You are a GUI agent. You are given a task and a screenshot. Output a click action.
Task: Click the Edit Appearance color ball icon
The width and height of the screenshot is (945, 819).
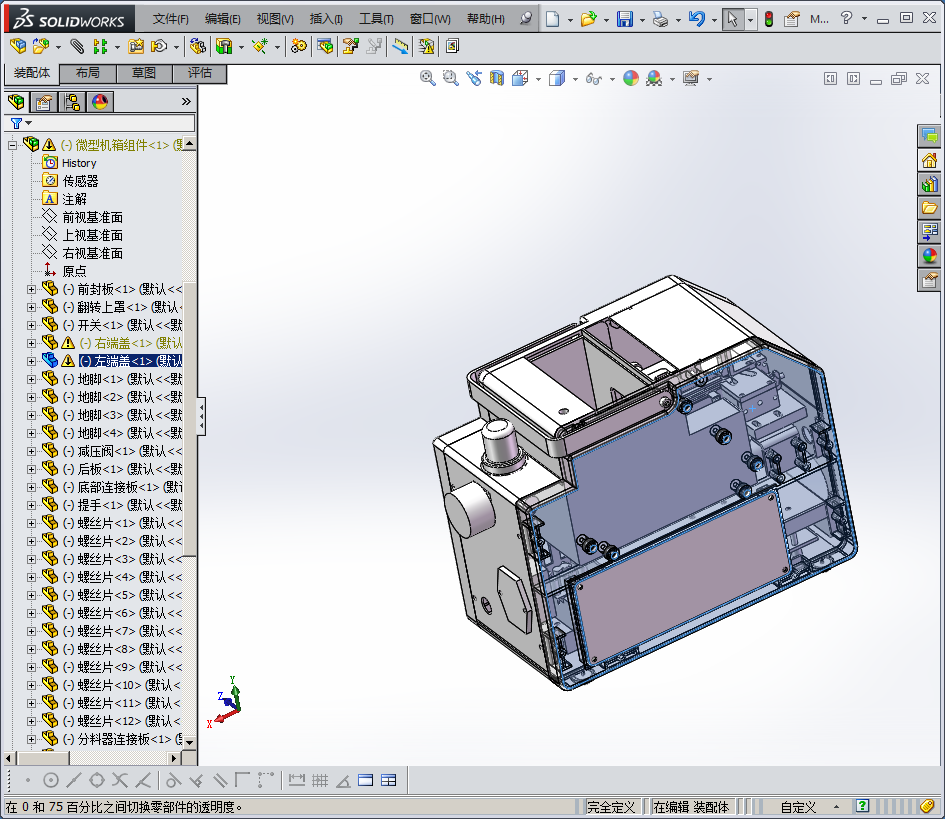pyautogui.click(x=631, y=78)
